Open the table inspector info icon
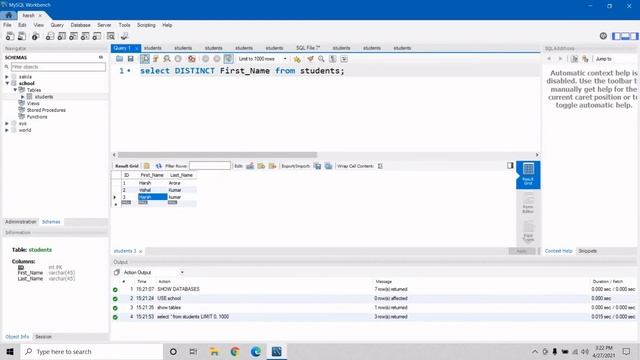640x360 pixels. (36, 36)
